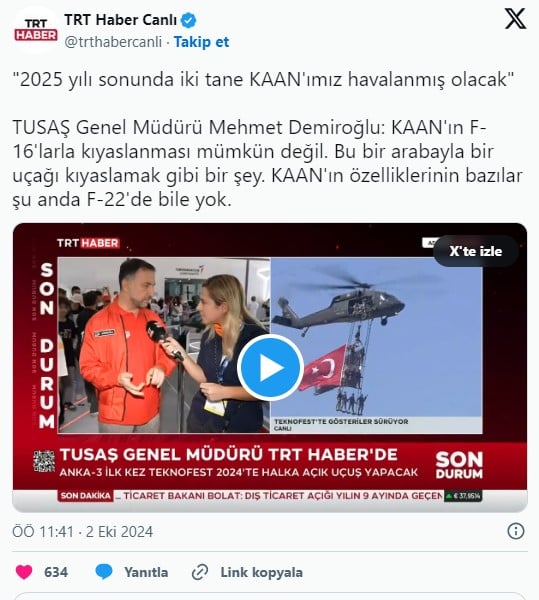
Task: Click the QR code in the video
Action: (44, 461)
